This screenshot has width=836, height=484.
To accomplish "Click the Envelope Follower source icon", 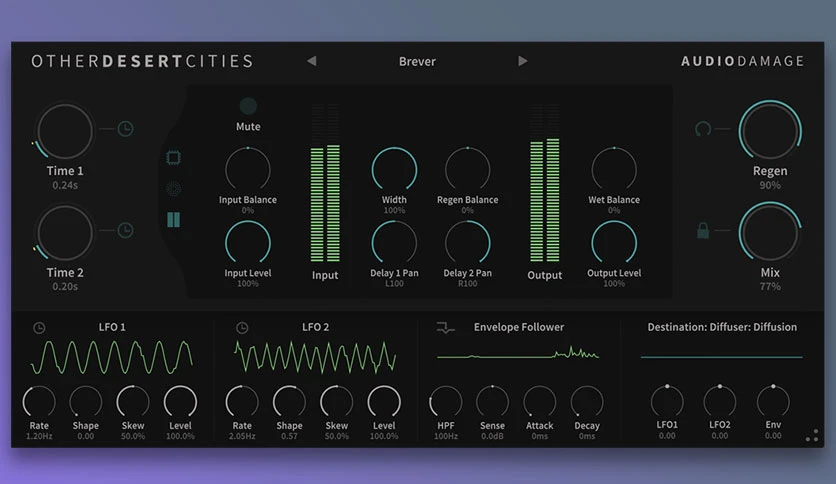I will pyautogui.click(x=445, y=327).
